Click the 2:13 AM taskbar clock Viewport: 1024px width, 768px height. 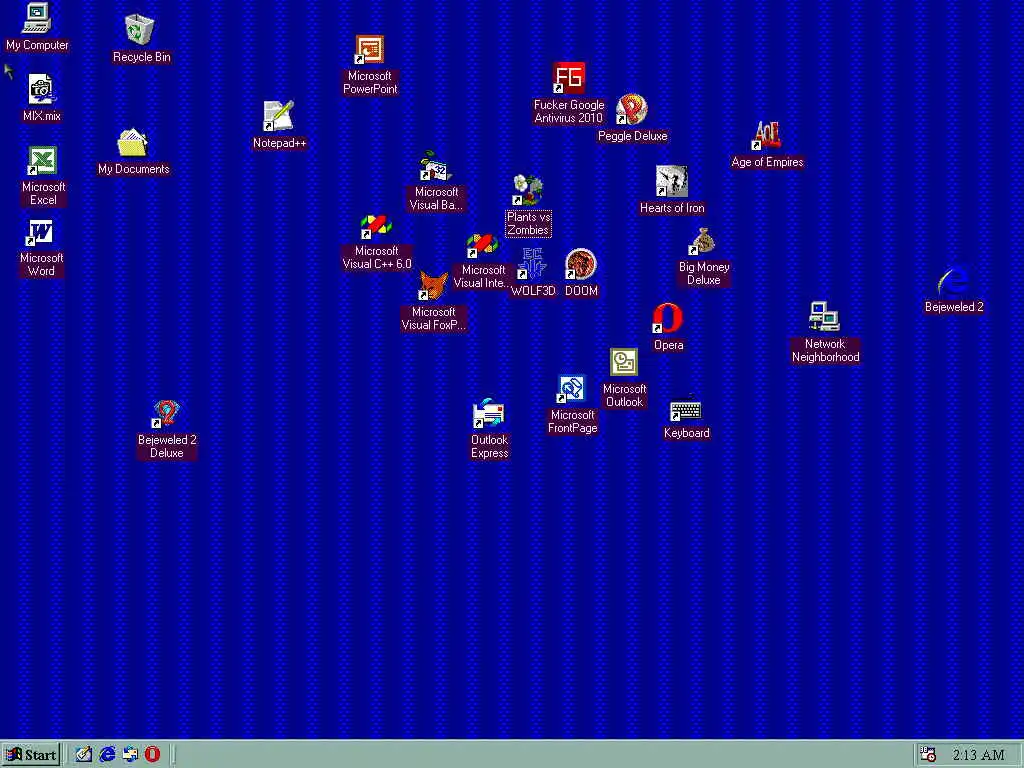[x=978, y=756]
